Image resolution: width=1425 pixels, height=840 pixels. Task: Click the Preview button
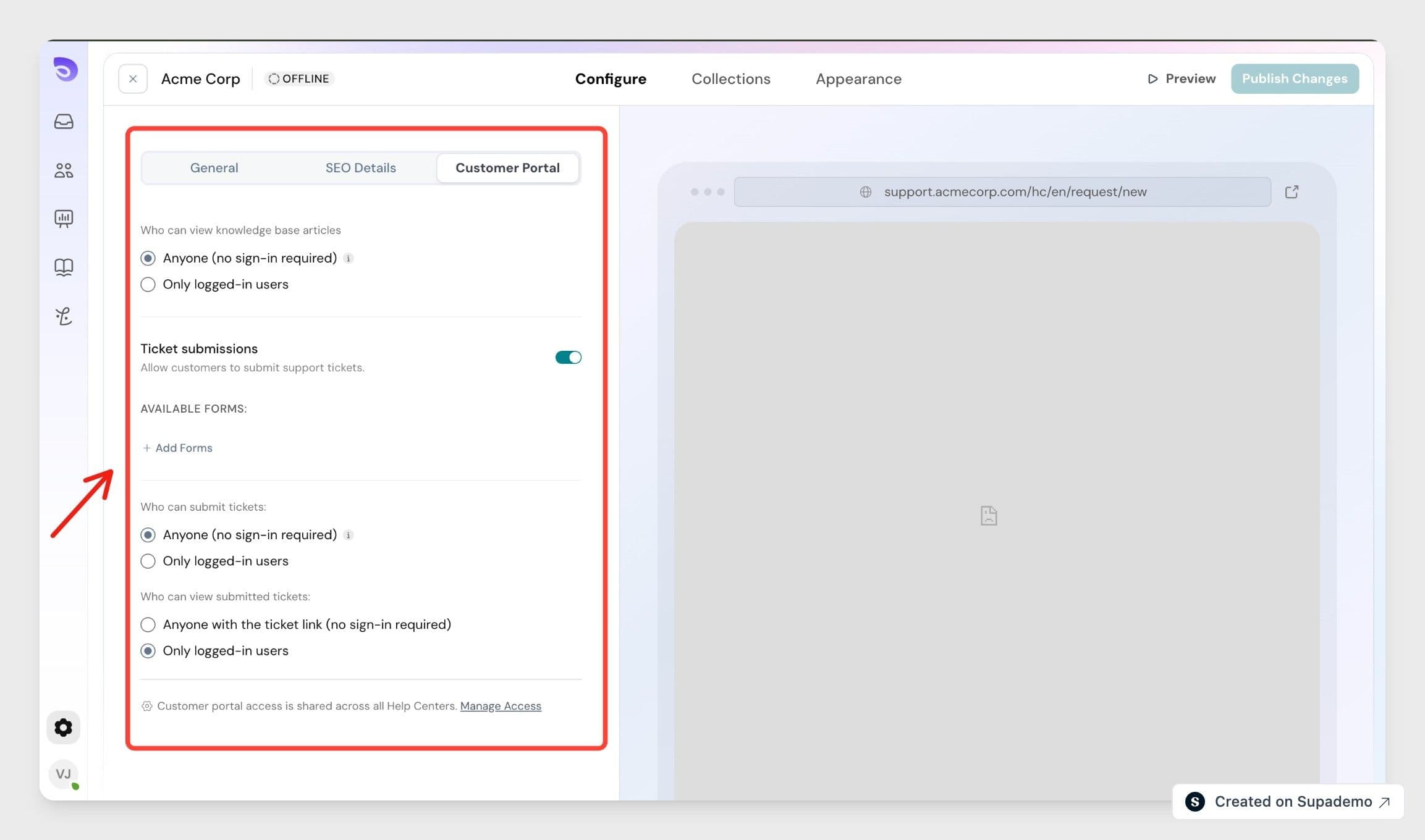[x=1182, y=79]
